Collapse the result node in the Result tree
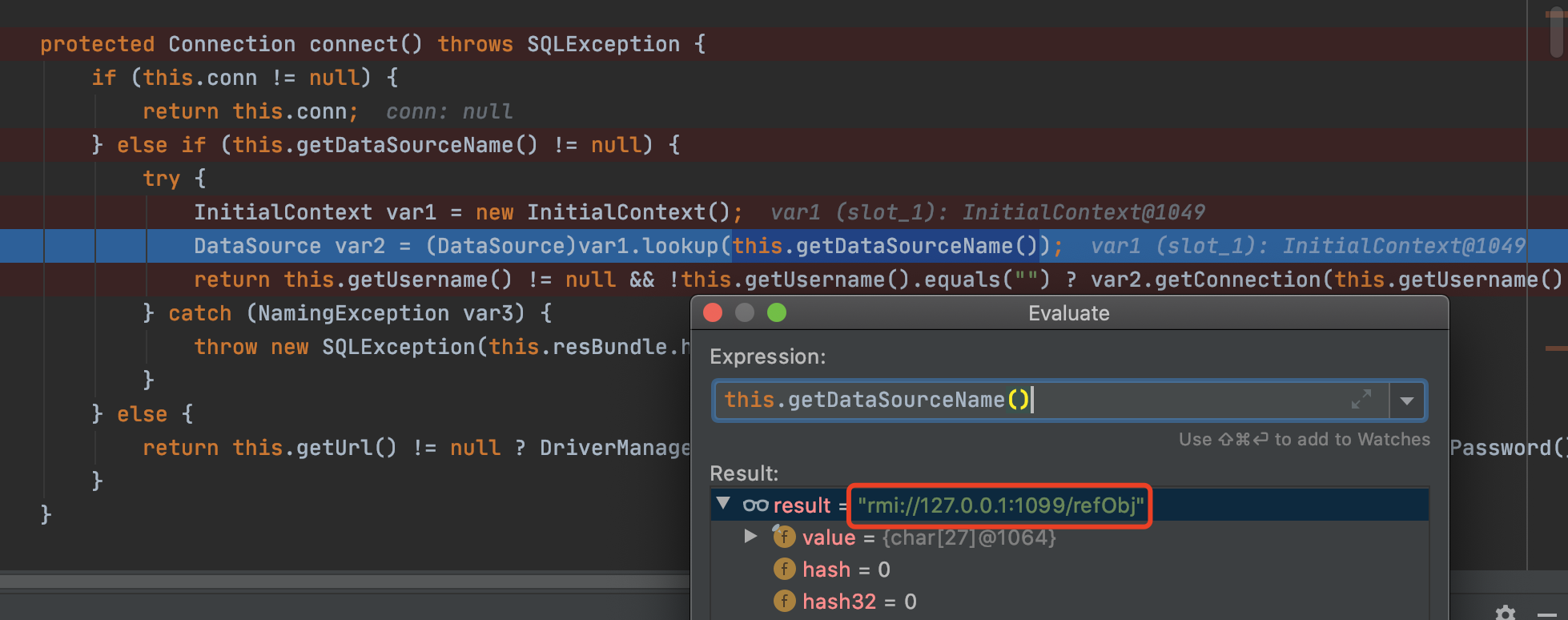 point(724,504)
